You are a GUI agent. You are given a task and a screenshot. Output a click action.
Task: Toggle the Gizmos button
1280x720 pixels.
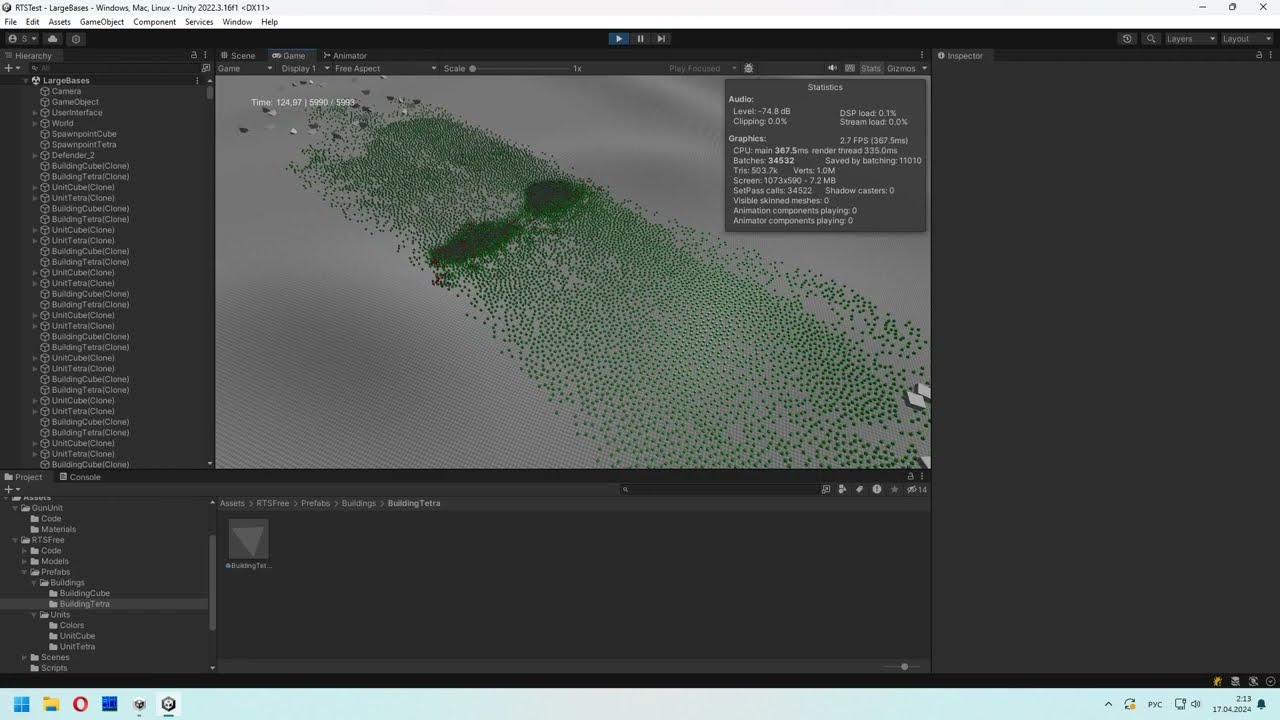coord(901,69)
